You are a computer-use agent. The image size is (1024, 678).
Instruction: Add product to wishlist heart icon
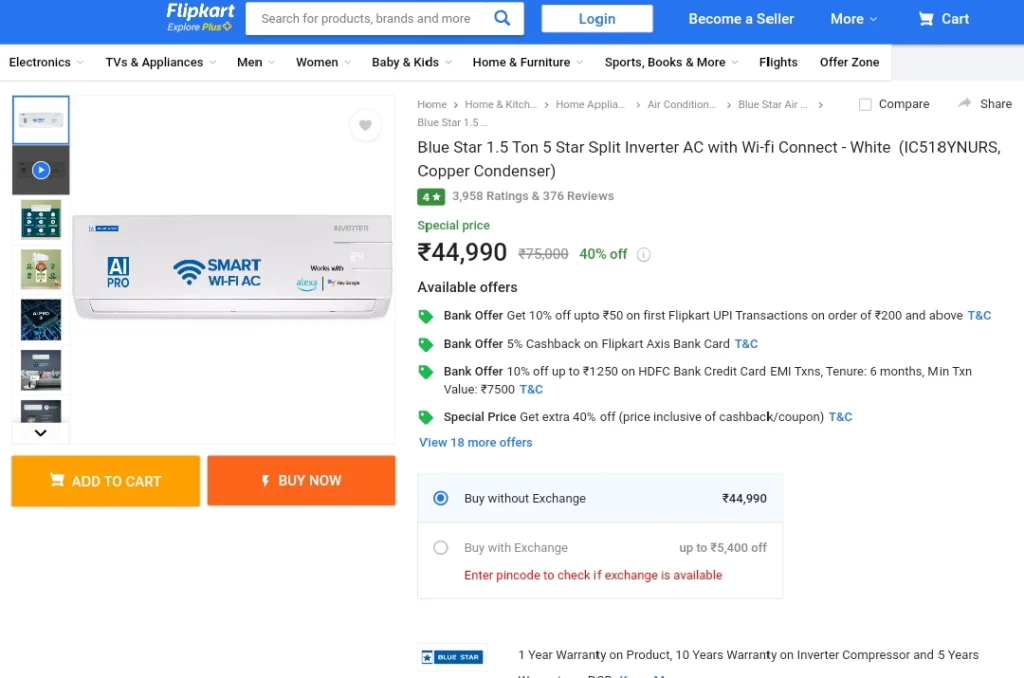coord(365,125)
